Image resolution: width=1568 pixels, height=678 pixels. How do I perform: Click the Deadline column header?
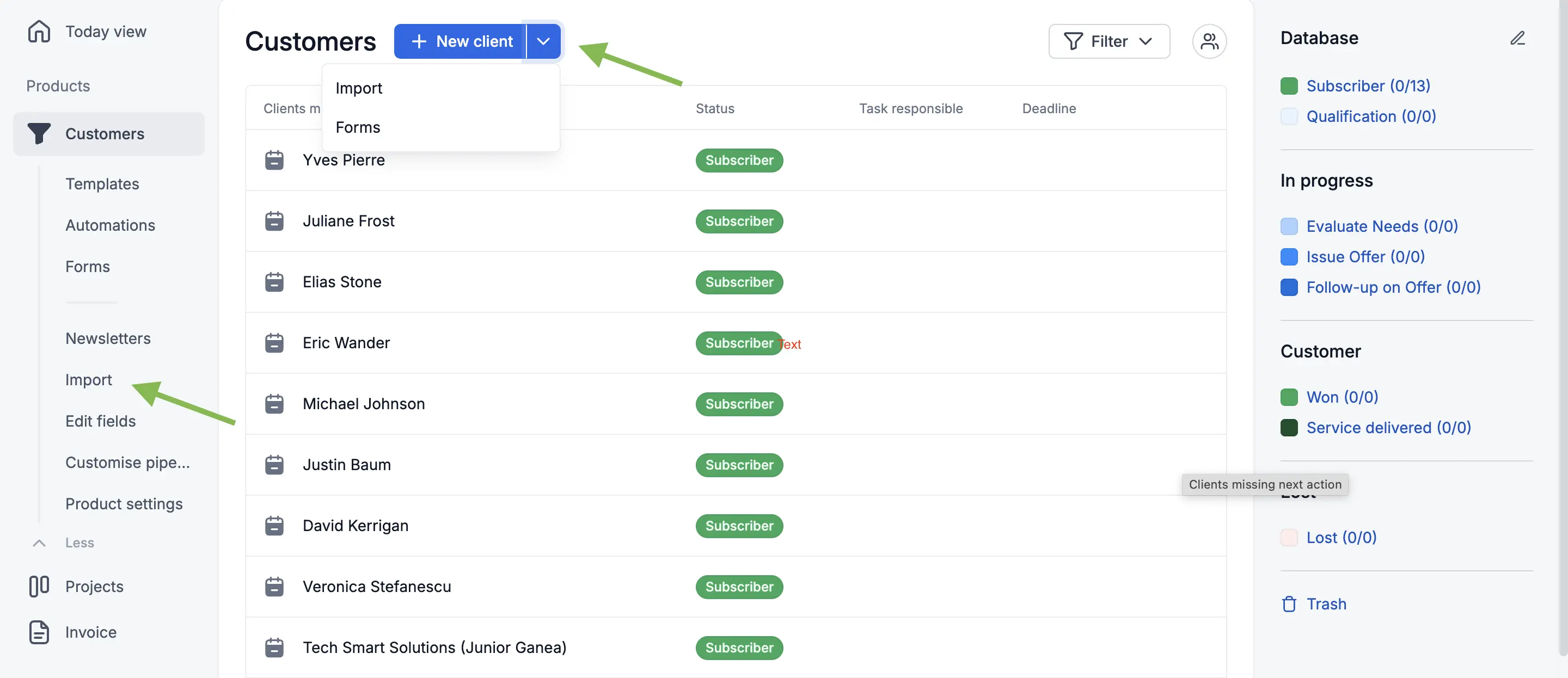click(1049, 108)
